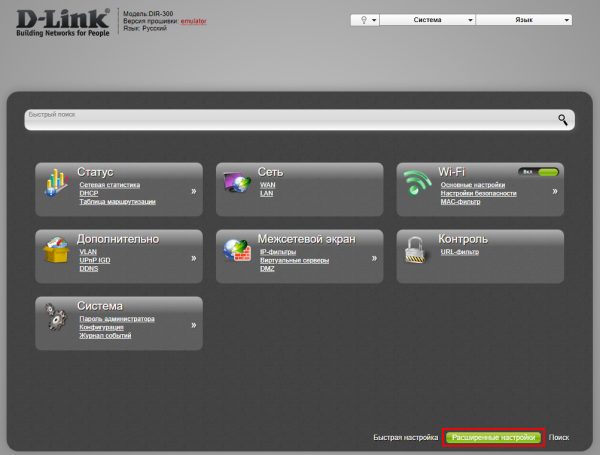Click the green Wi-Fi signal icon
The width and height of the screenshot is (600, 455).
417,183
